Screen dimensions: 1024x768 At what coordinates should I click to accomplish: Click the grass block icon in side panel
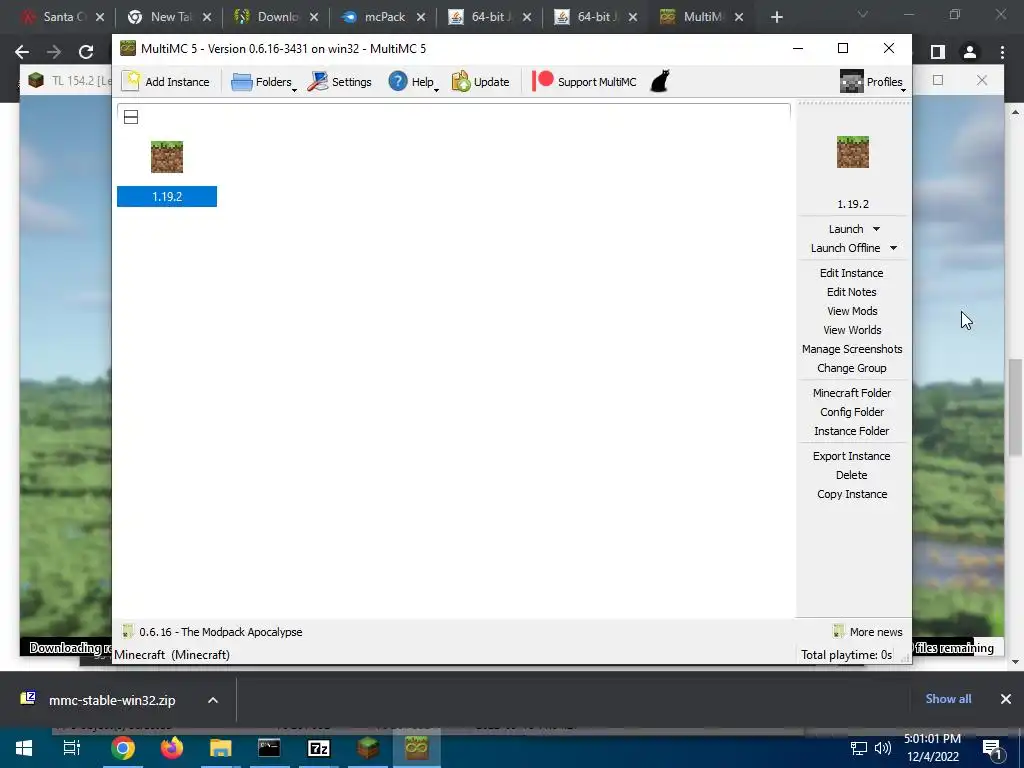853,152
